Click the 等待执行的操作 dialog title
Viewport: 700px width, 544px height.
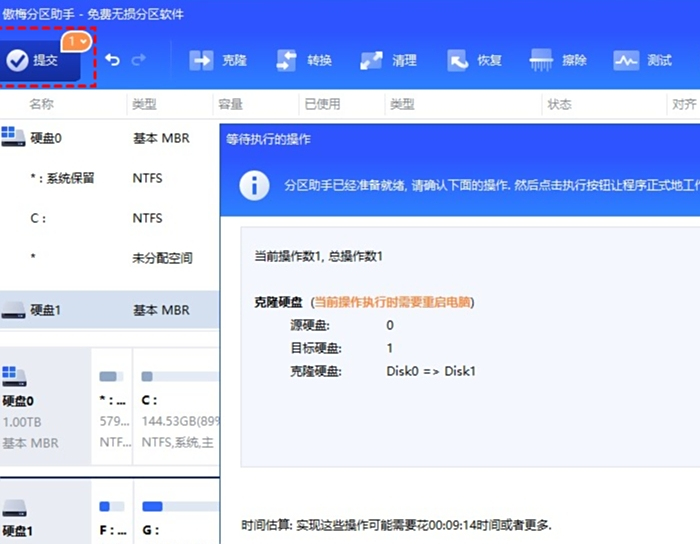268,139
